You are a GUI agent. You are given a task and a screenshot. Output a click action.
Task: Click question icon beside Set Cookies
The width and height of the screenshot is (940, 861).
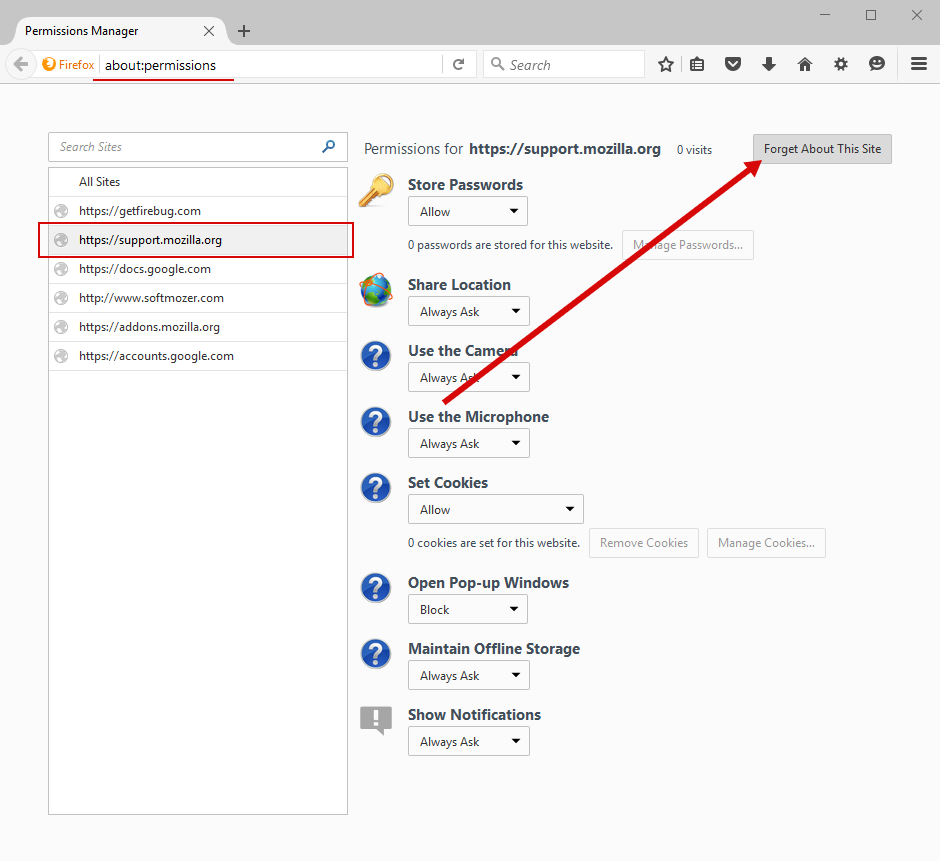point(376,487)
